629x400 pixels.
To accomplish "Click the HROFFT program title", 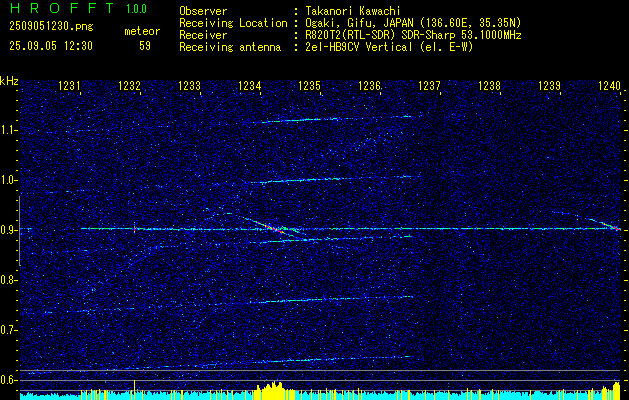I will tap(62, 8).
